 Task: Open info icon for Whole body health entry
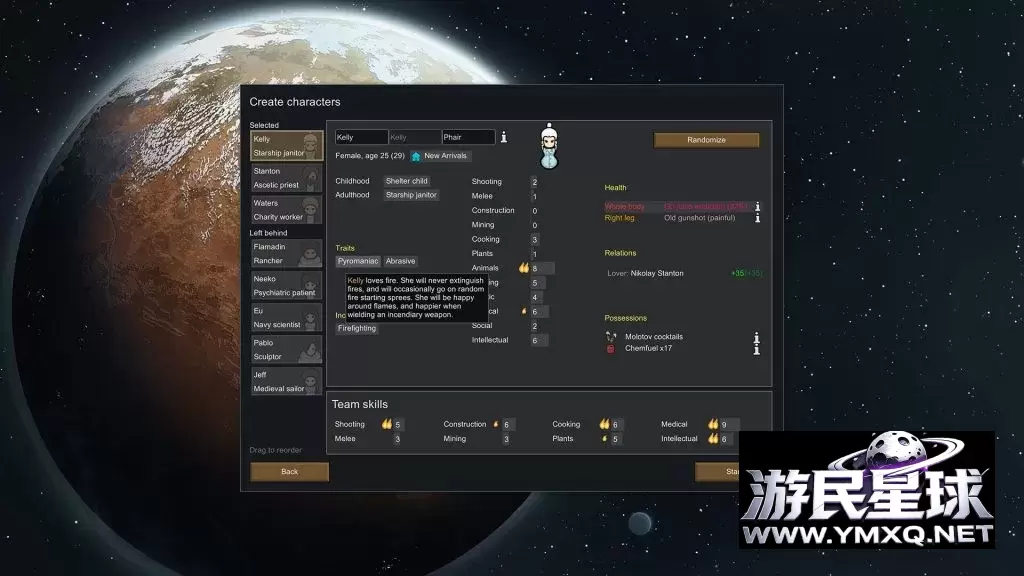click(x=758, y=206)
